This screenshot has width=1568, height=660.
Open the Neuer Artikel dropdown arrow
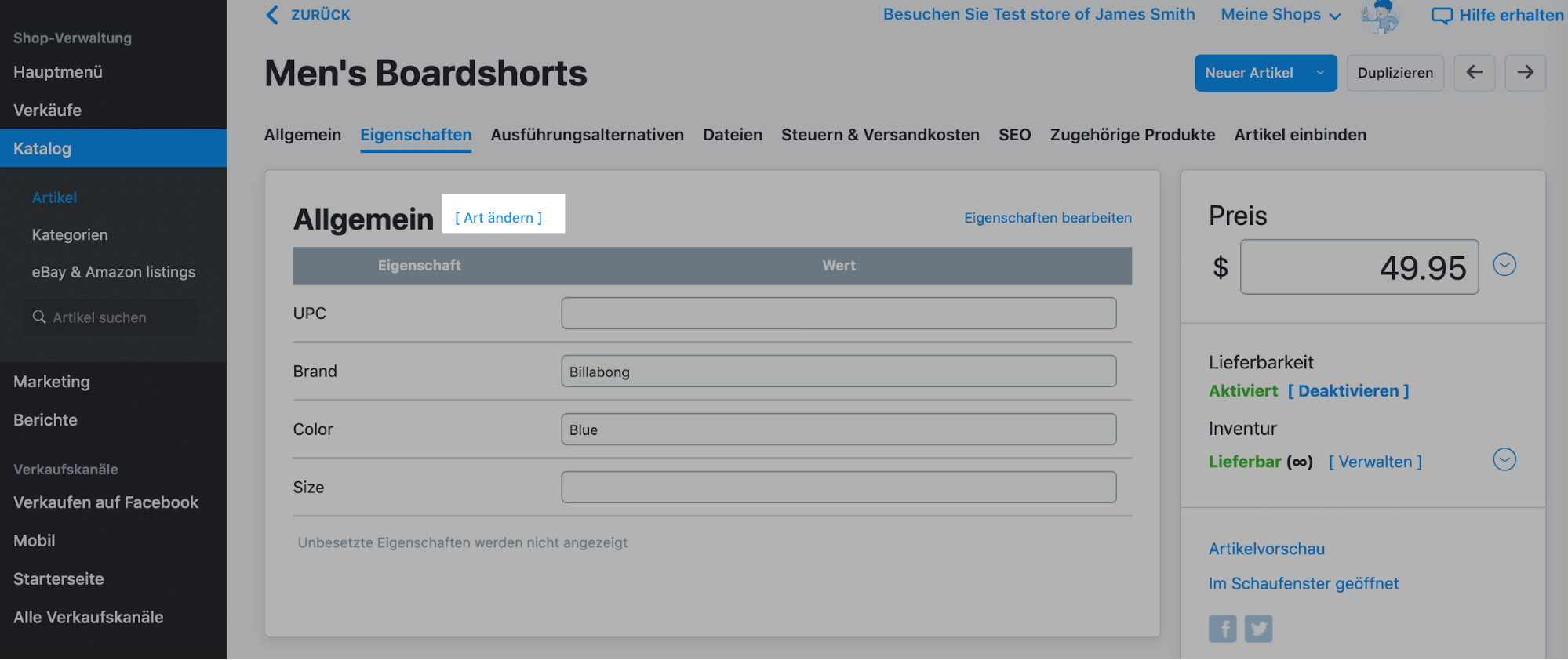click(x=1320, y=73)
